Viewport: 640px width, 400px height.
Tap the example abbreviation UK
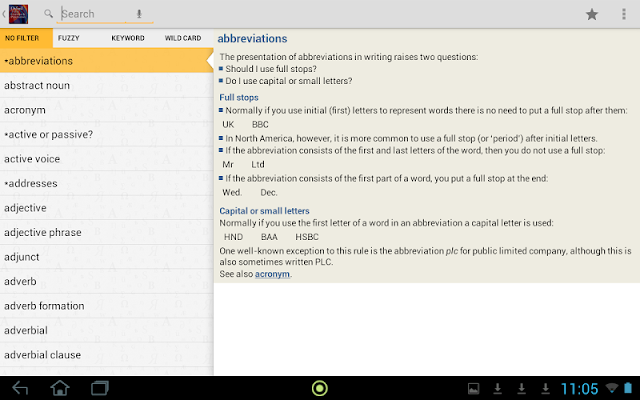coord(228,124)
